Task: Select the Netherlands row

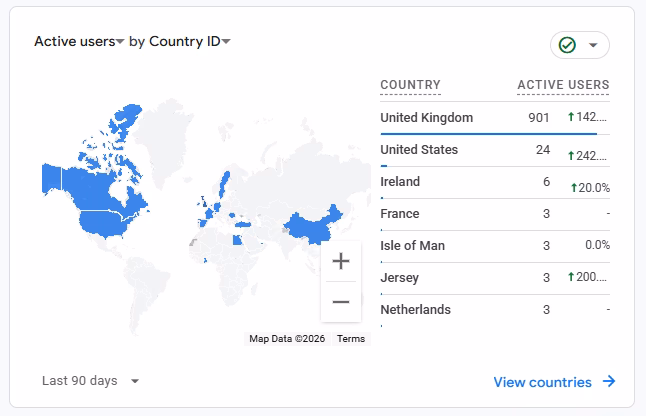Action: pos(495,310)
